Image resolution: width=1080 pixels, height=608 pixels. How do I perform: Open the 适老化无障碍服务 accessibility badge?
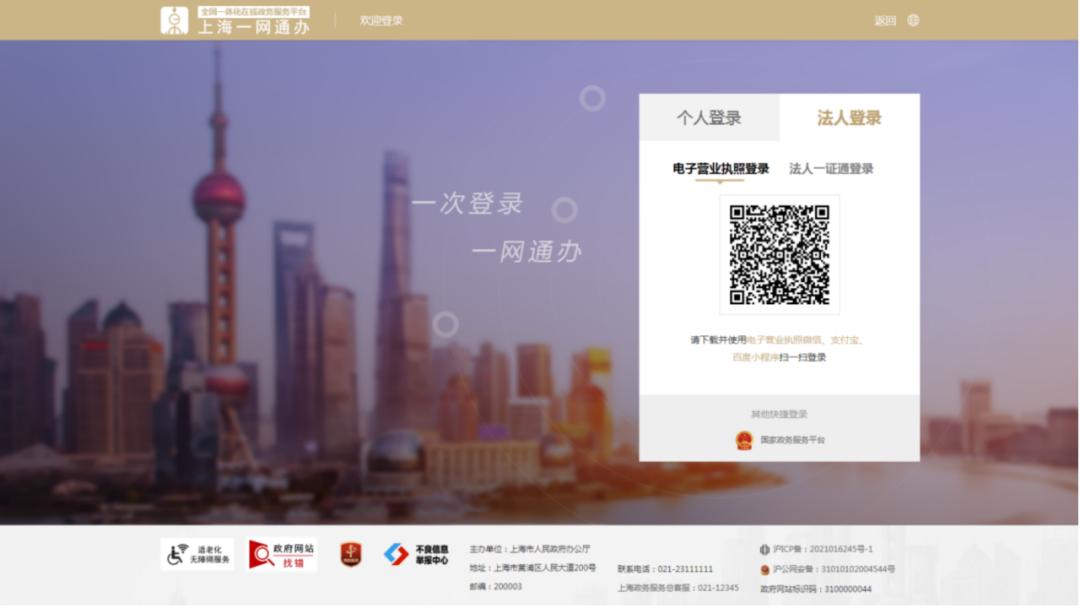point(198,554)
